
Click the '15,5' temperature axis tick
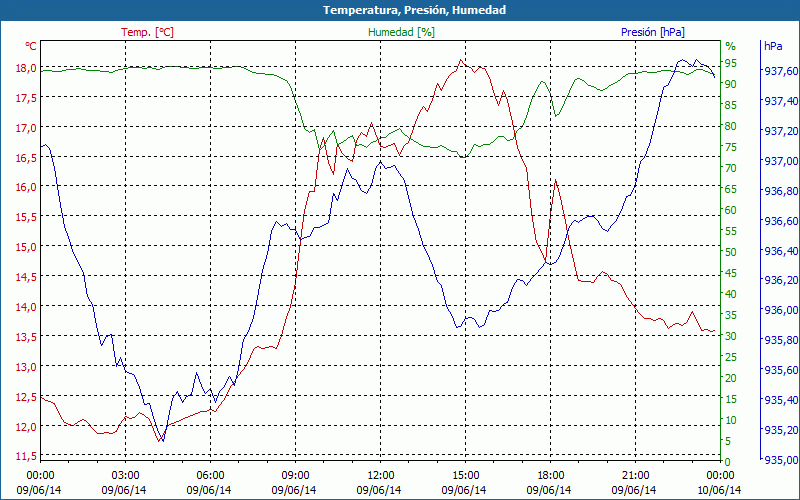point(26,217)
